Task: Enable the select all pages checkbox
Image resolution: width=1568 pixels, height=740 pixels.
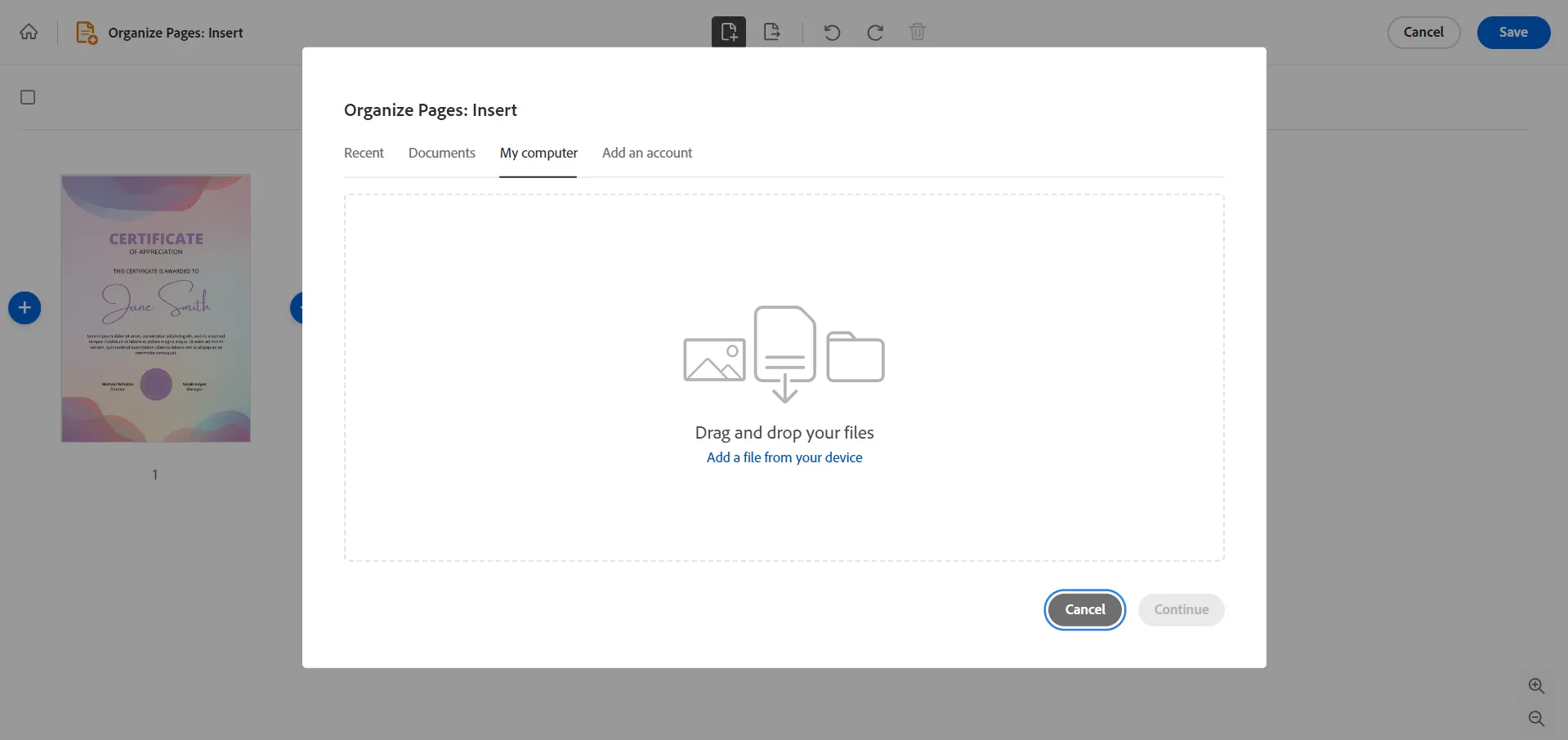Action: point(27,97)
